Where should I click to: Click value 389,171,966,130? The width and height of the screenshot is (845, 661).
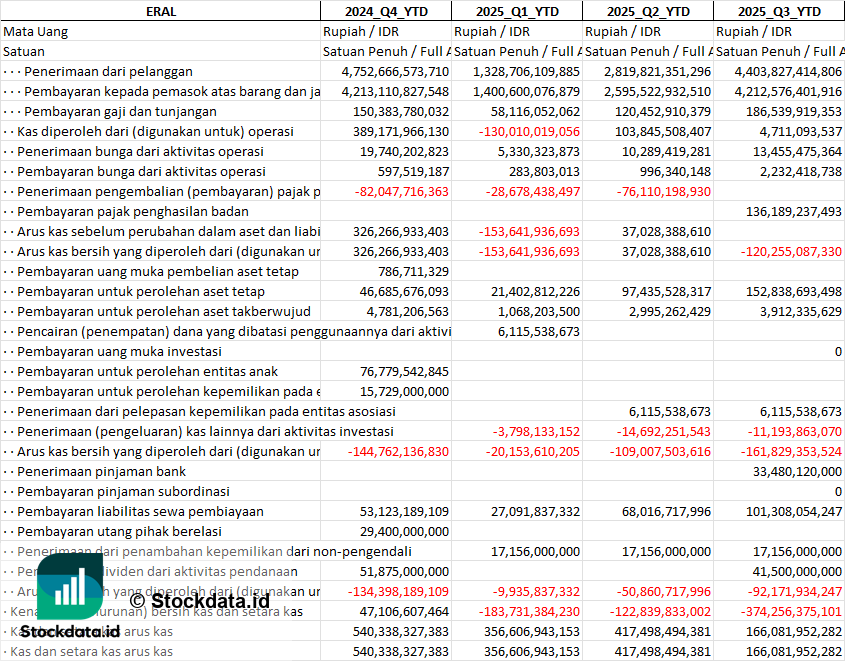401,131
